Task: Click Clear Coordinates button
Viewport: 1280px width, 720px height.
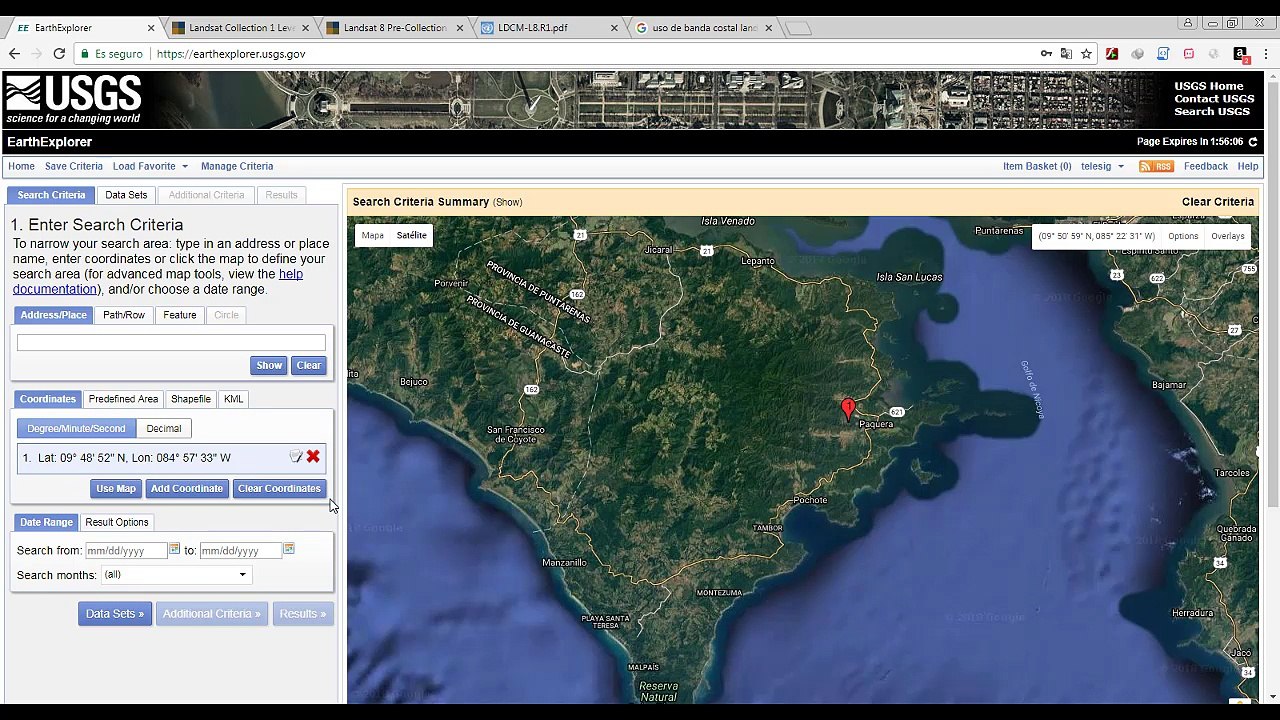Action: pos(279,489)
